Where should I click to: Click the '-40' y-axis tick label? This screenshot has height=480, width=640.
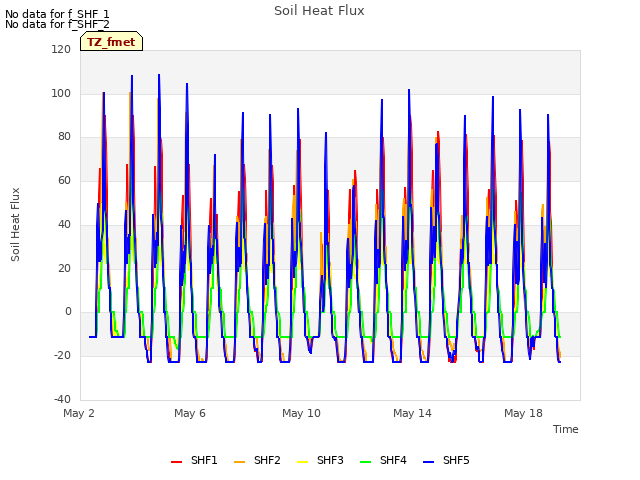tap(62, 399)
